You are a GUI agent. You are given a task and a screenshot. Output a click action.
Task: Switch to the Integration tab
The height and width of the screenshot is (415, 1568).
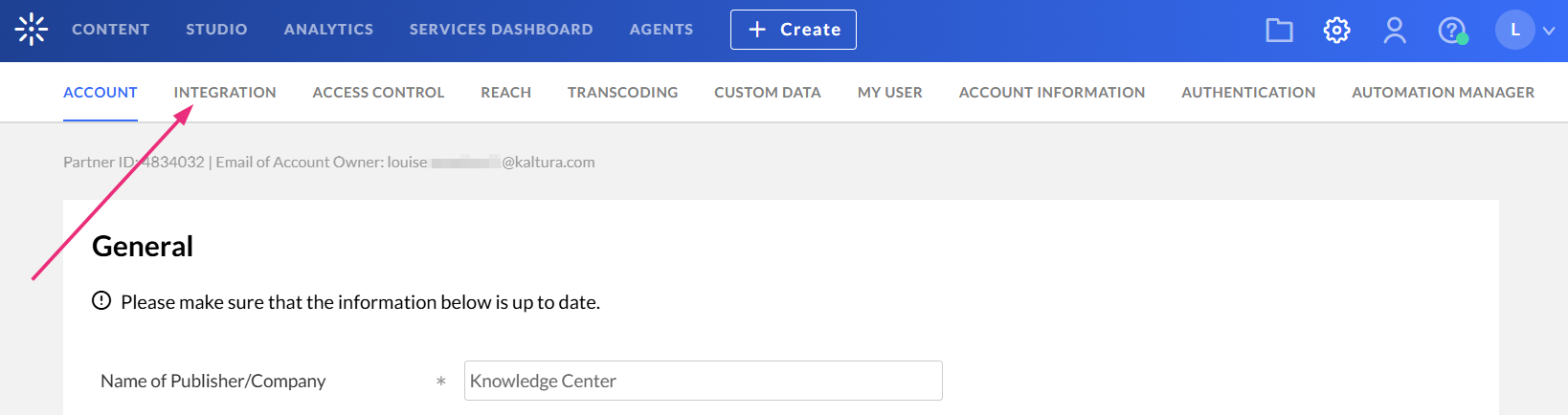click(x=225, y=93)
